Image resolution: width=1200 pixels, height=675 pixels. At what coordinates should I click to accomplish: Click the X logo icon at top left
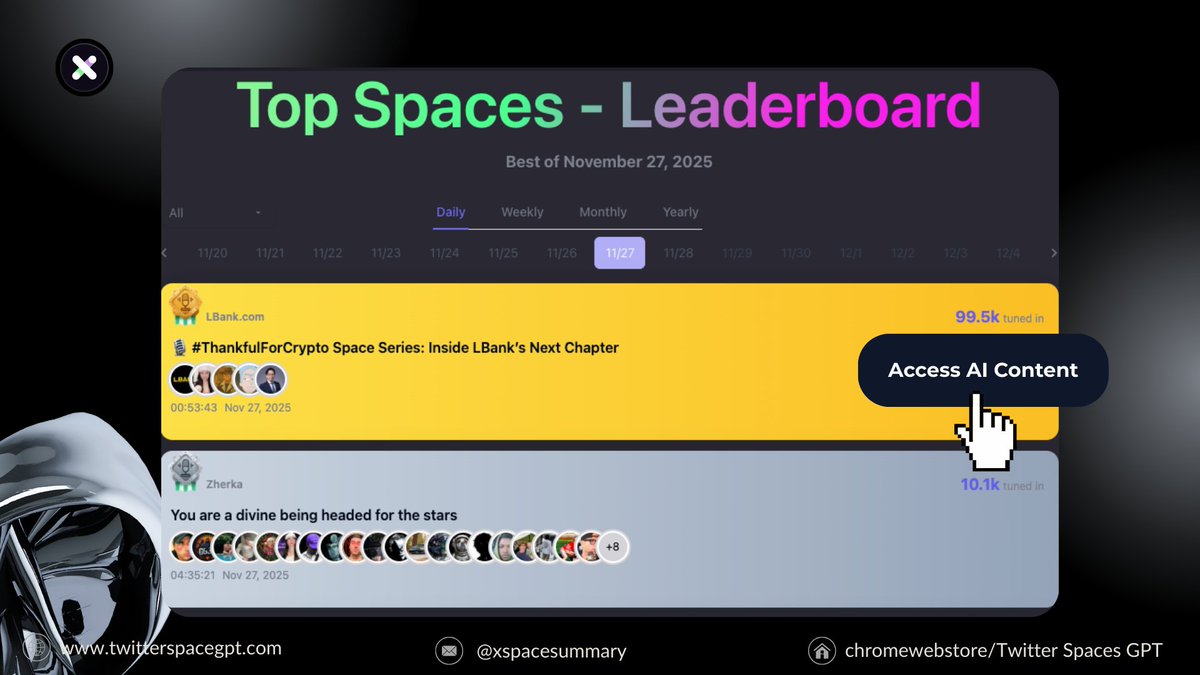pos(84,68)
